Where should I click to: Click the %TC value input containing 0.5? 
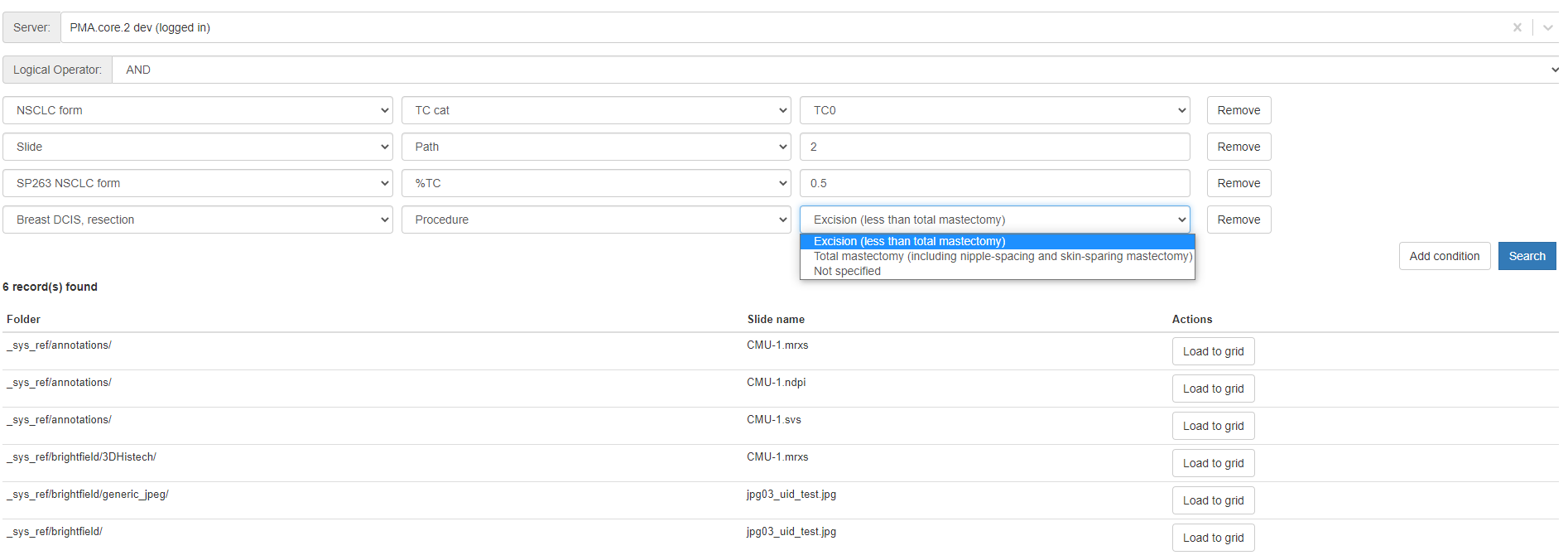tap(994, 183)
